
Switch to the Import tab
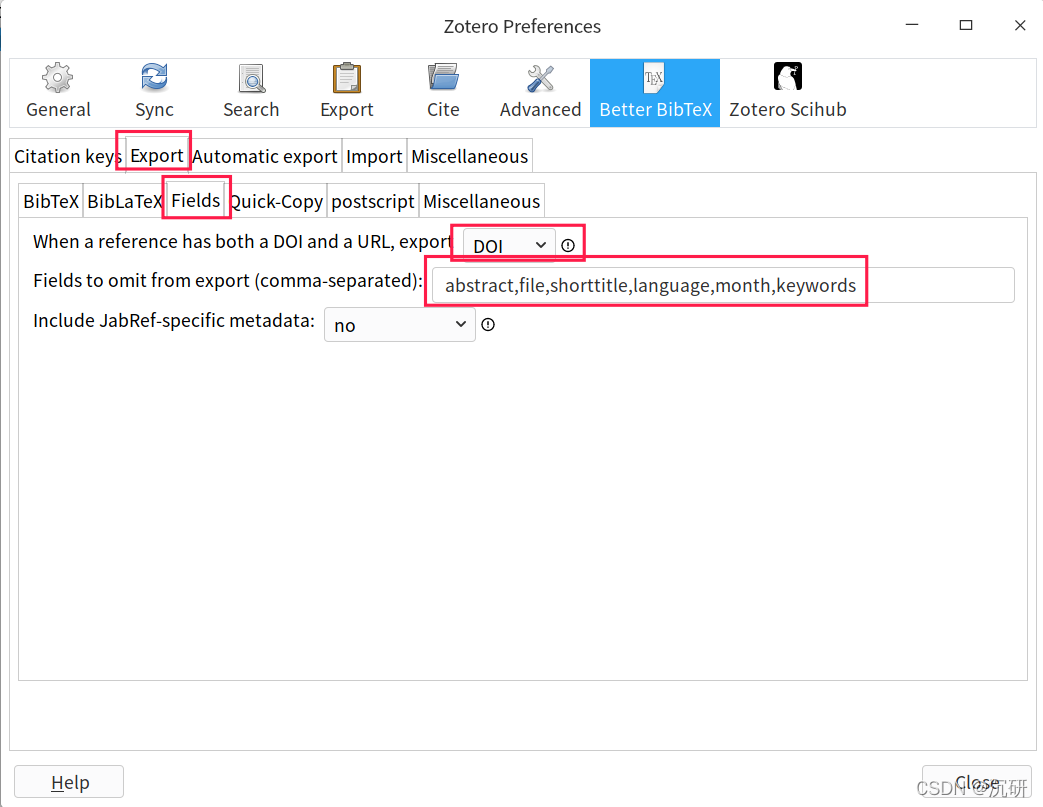[x=374, y=156]
